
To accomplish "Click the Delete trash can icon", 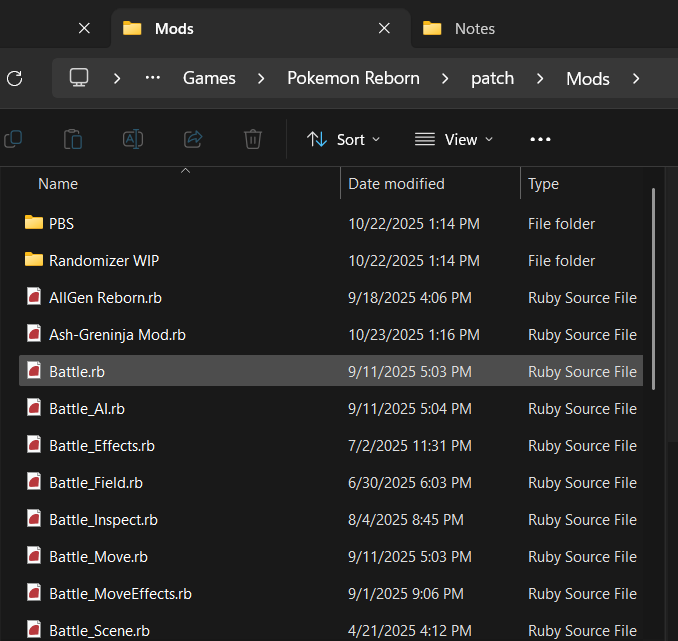I will [253, 139].
